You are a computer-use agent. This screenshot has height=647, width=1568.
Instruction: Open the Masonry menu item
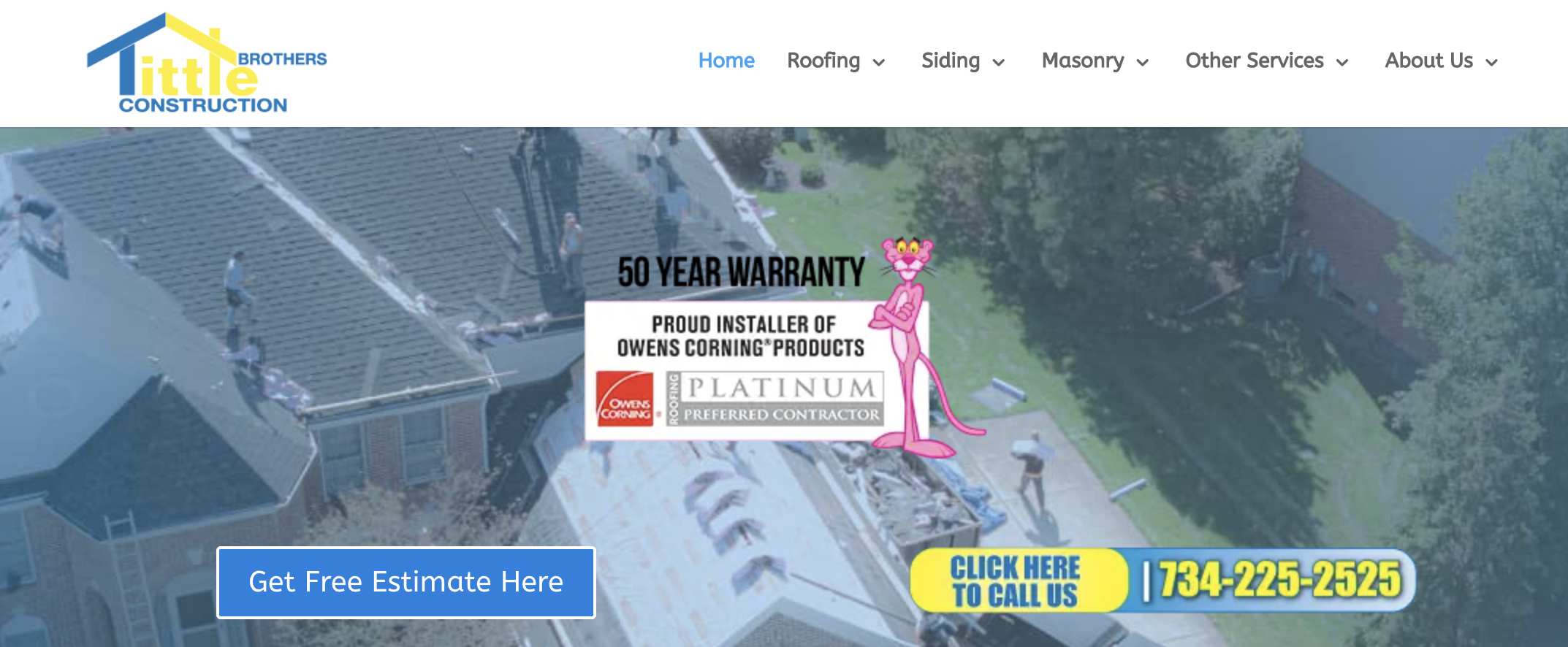(1083, 61)
